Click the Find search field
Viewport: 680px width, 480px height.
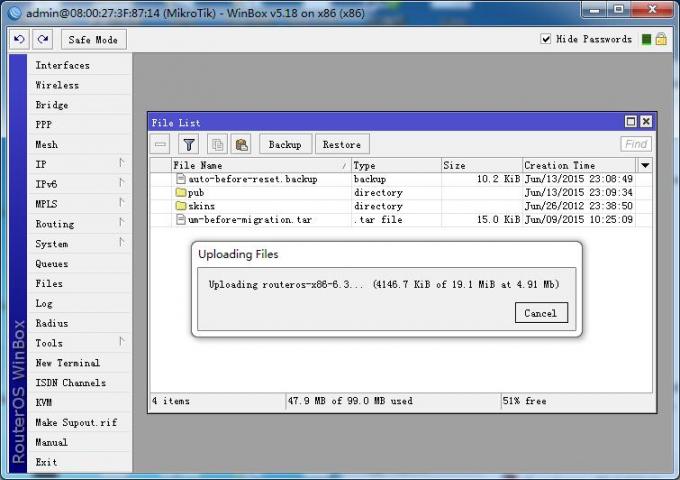click(x=636, y=144)
